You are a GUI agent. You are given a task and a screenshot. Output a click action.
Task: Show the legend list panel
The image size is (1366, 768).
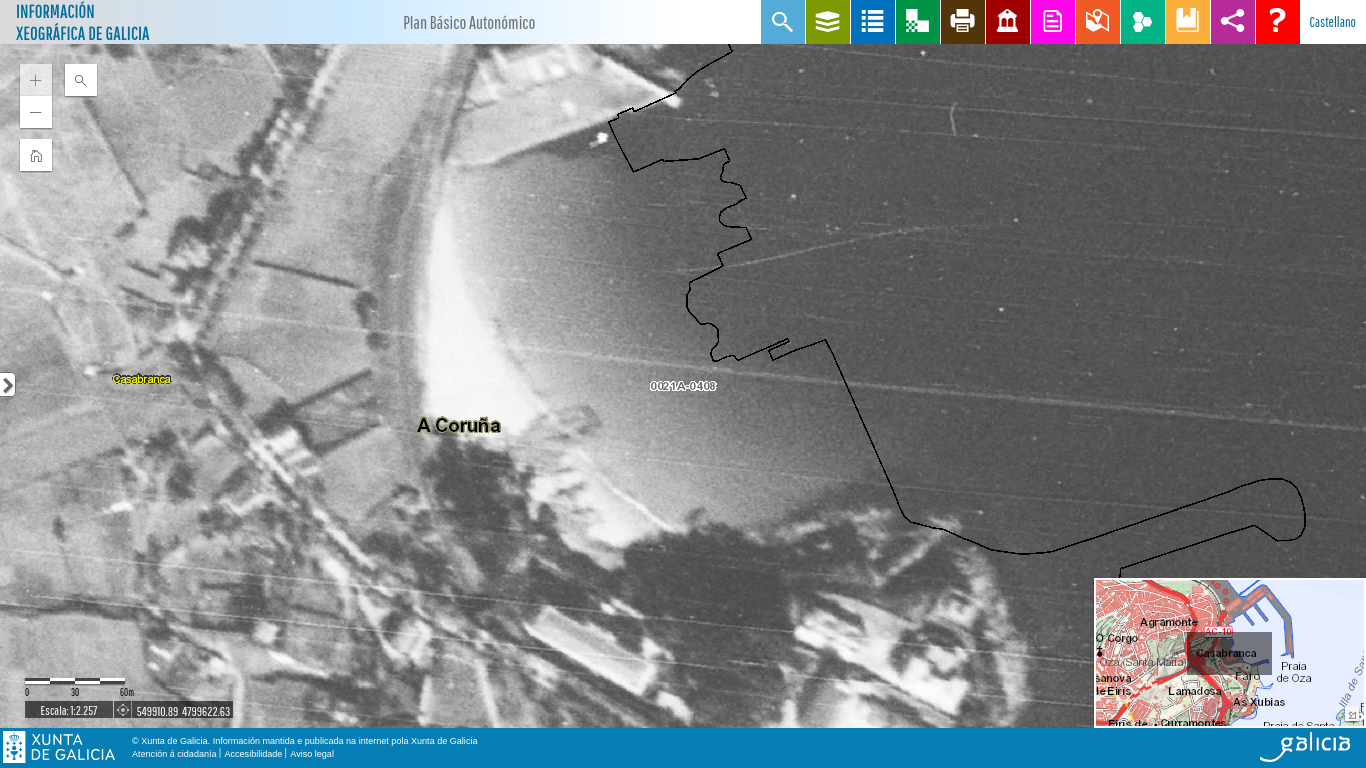click(x=873, y=22)
